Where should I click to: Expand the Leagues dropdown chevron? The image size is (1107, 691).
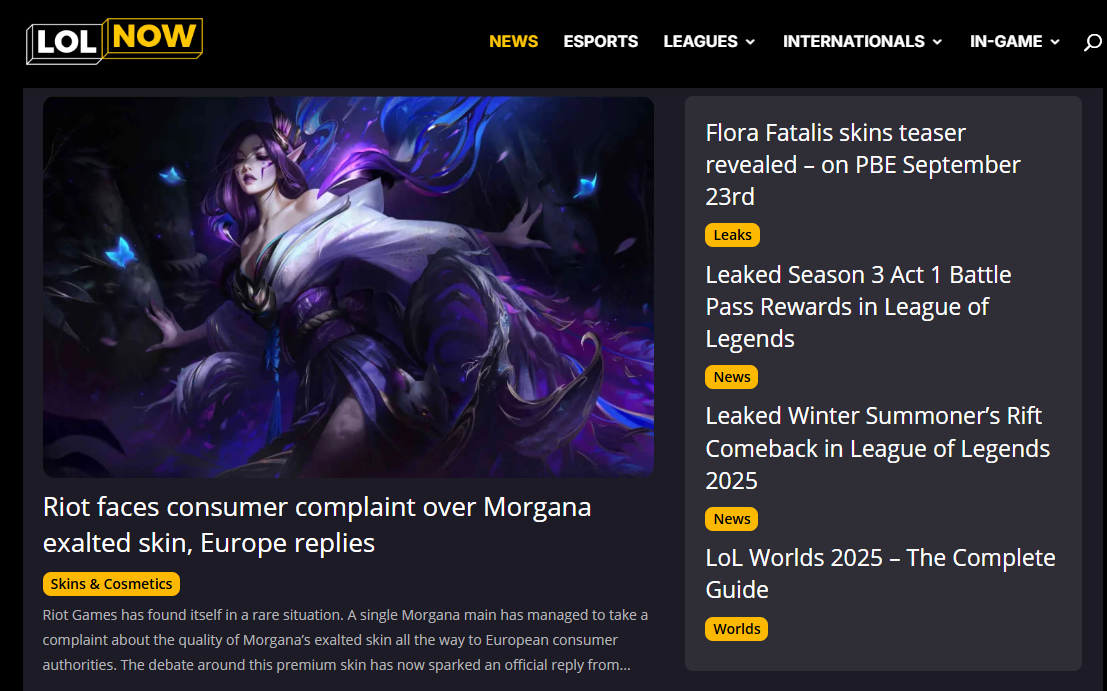[x=750, y=42]
